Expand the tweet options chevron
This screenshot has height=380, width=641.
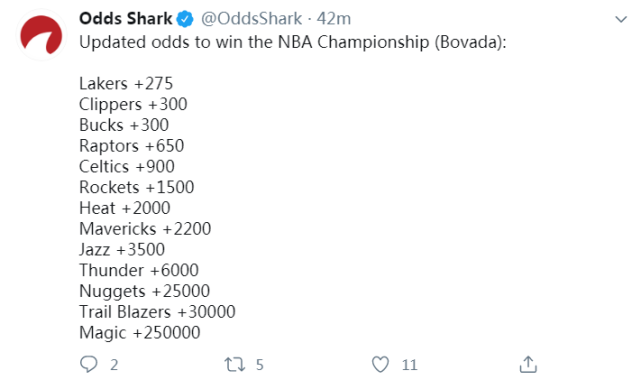(x=621, y=19)
